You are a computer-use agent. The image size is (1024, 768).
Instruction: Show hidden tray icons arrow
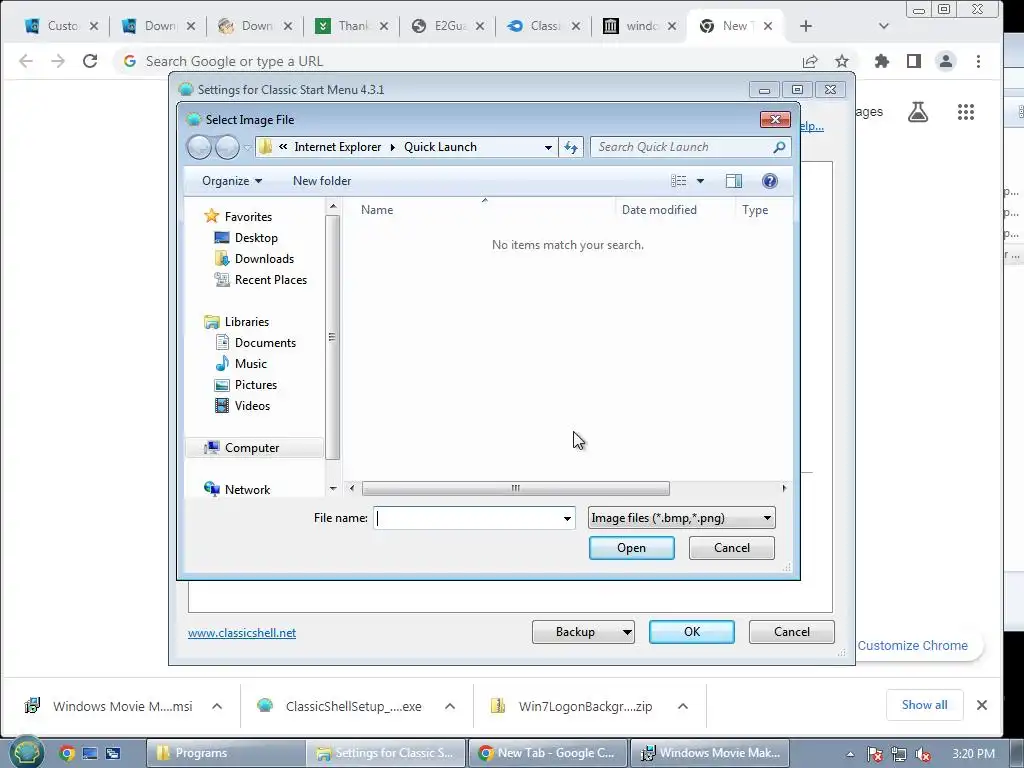850,754
